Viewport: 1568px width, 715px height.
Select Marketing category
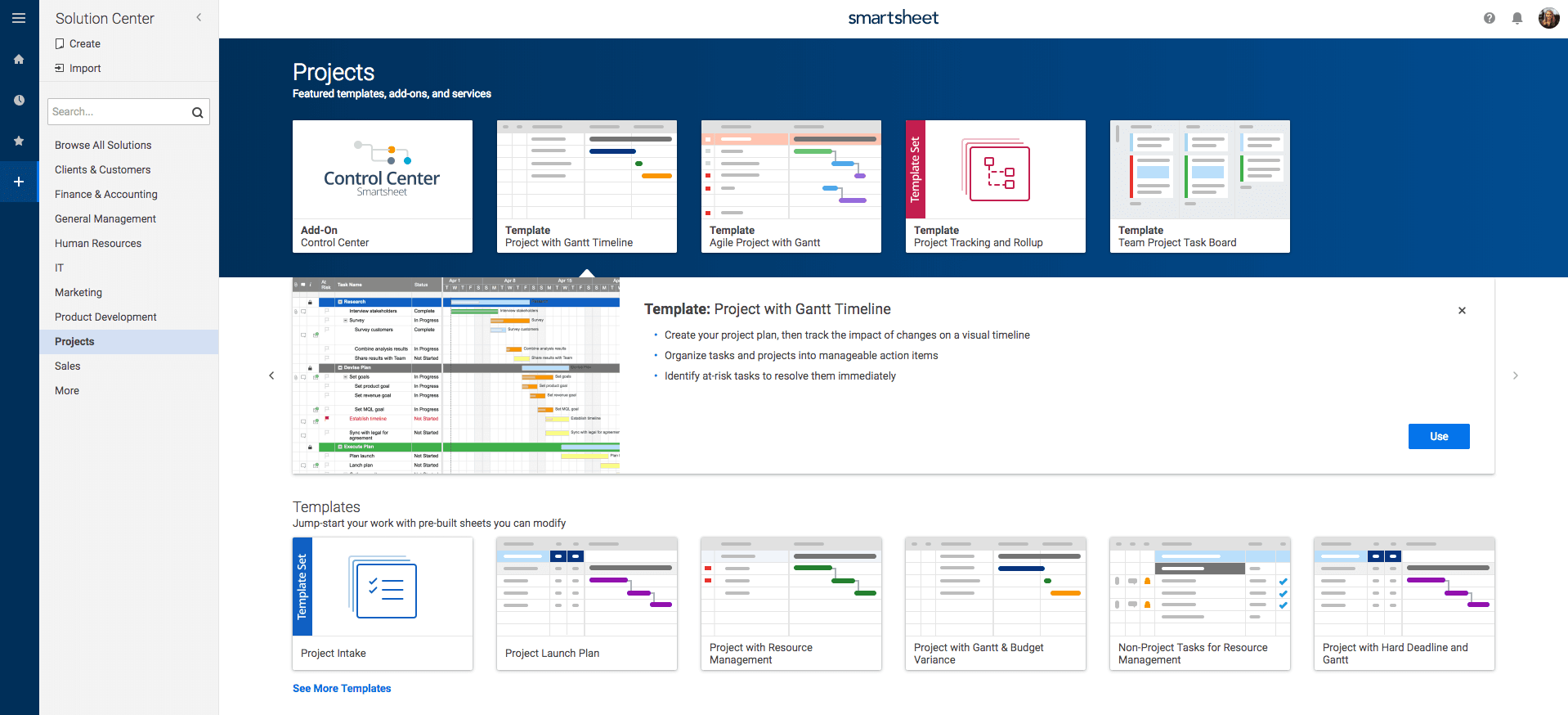coord(78,292)
